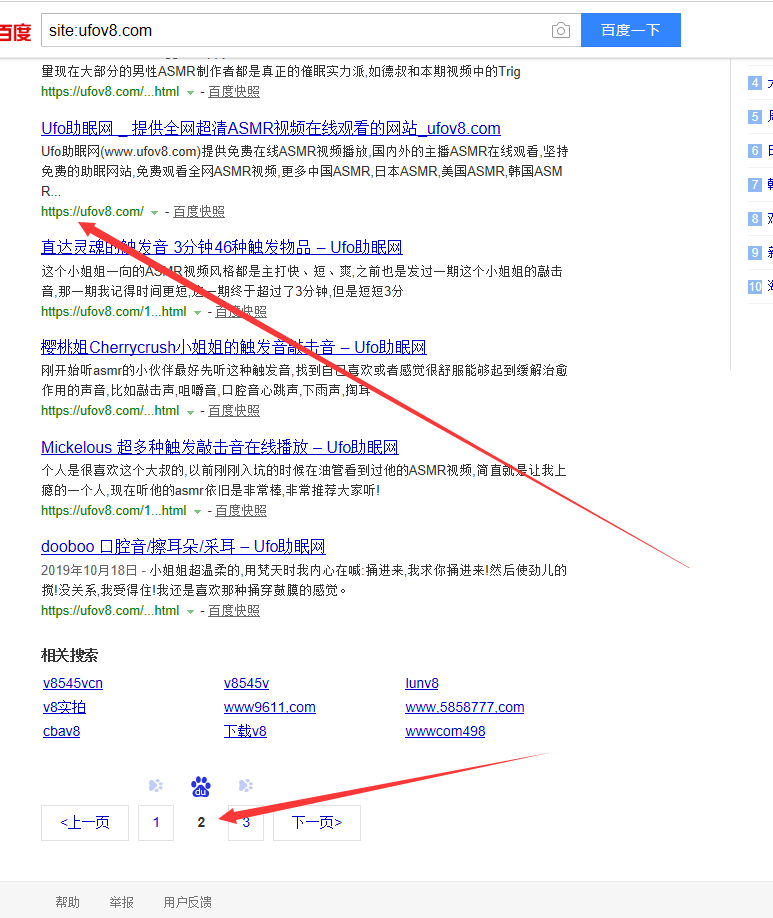773x918 pixels.
Task: Click the search box containing site:ufov8.com
Action: click(x=311, y=30)
